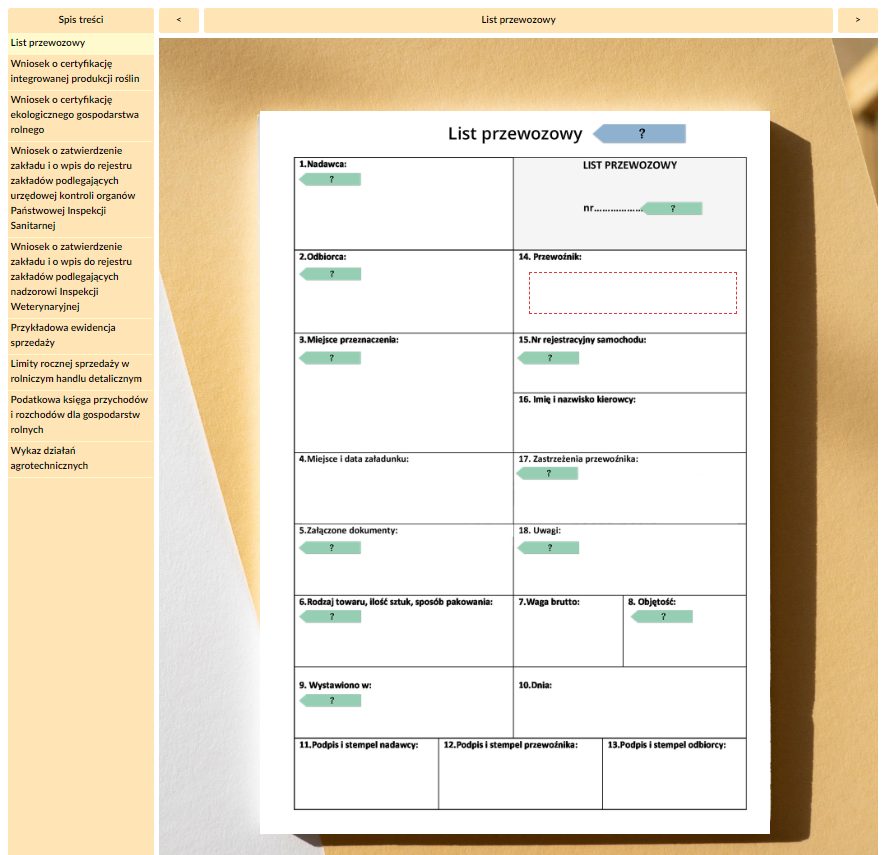Open Wykaz działań agrotechnicznych
The image size is (887, 855).
point(81,458)
